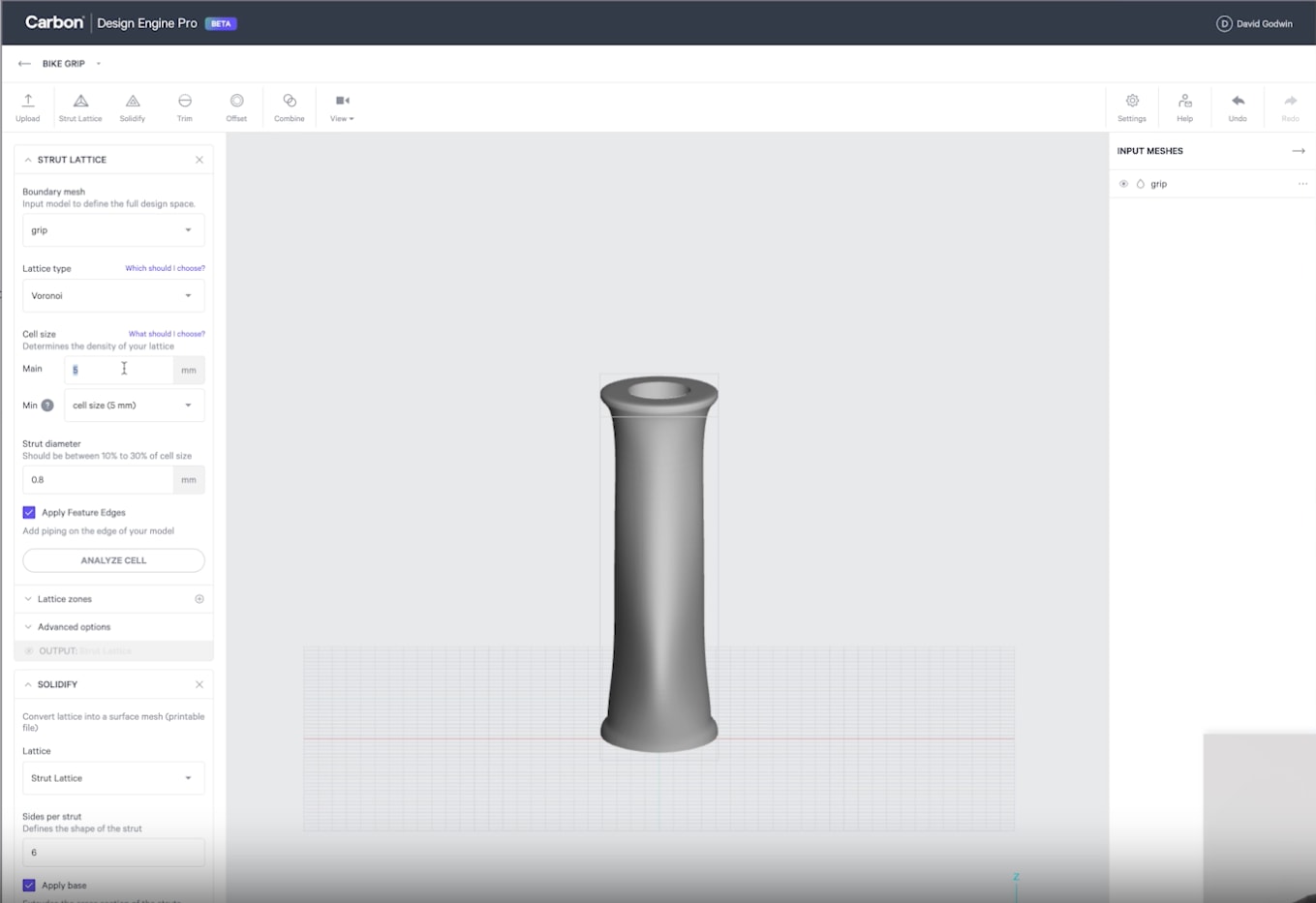Click the Main cell size field
Image resolution: width=1316 pixels, height=903 pixels.
pyautogui.click(x=119, y=370)
